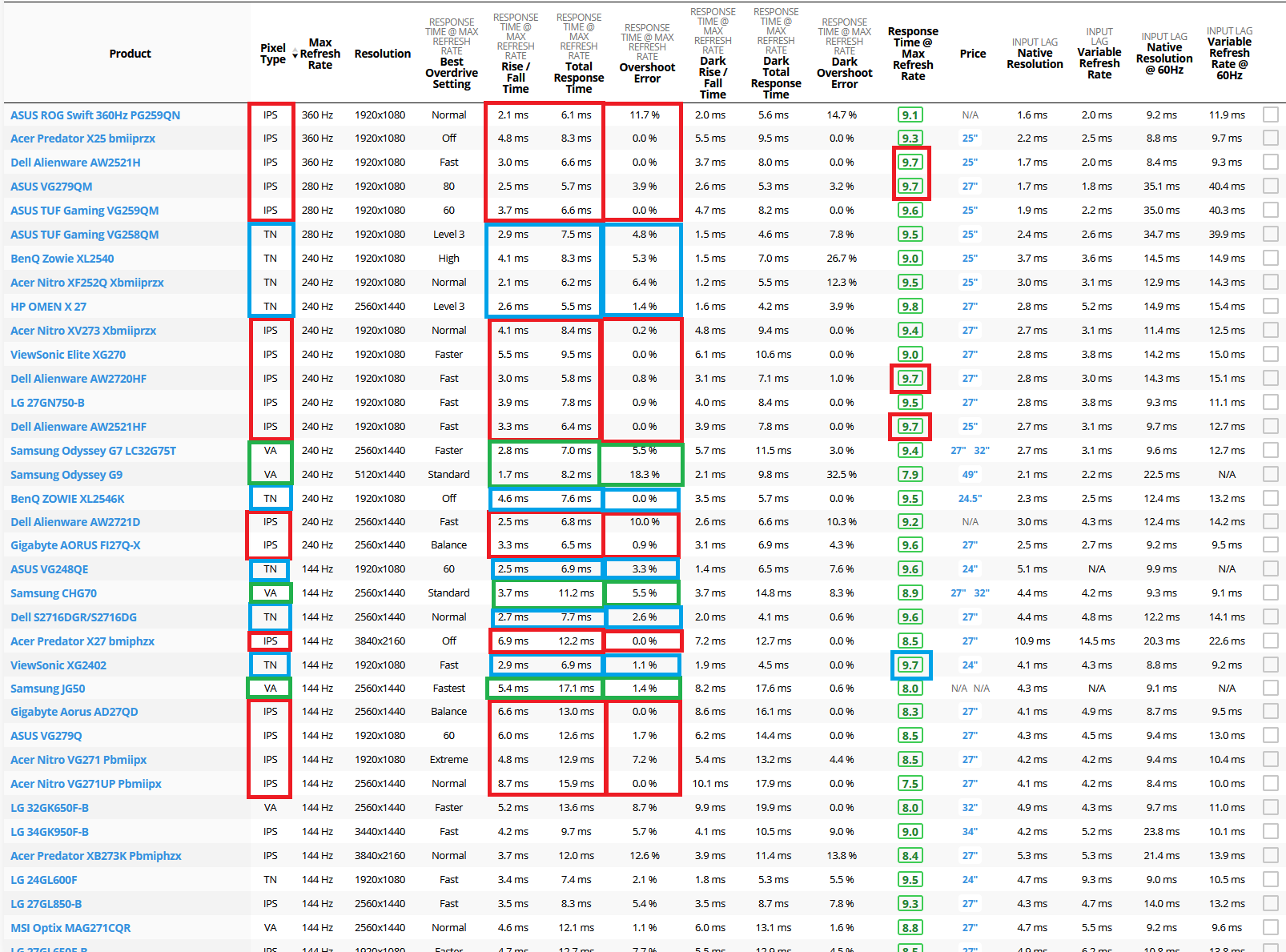Viewport: 1286px width, 952px height.
Task: Enable the checkbox in the ASUS VG279QM row
Action: [1270, 186]
